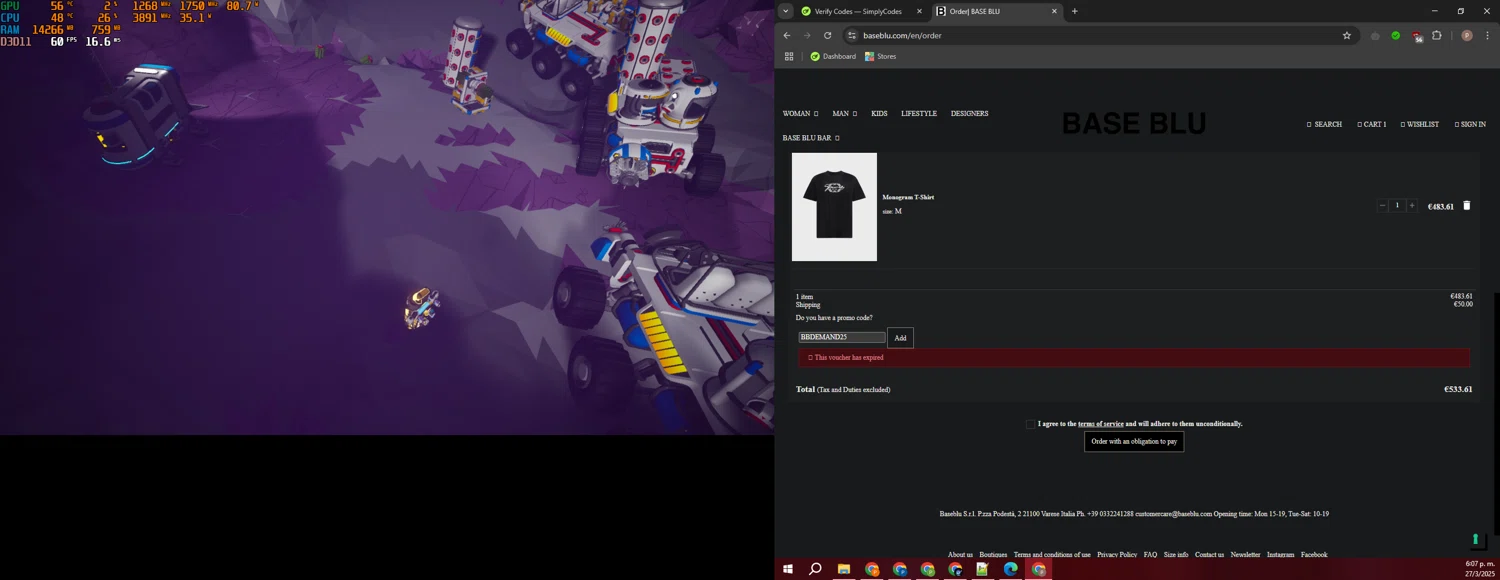This screenshot has height=580, width=1500.
Task: Open Contact us footer link
Action: pyautogui.click(x=1209, y=555)
